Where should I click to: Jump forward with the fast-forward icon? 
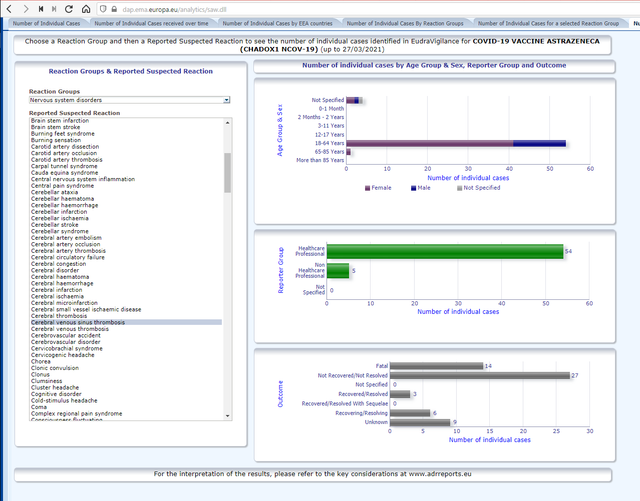[x=54, y=9]
